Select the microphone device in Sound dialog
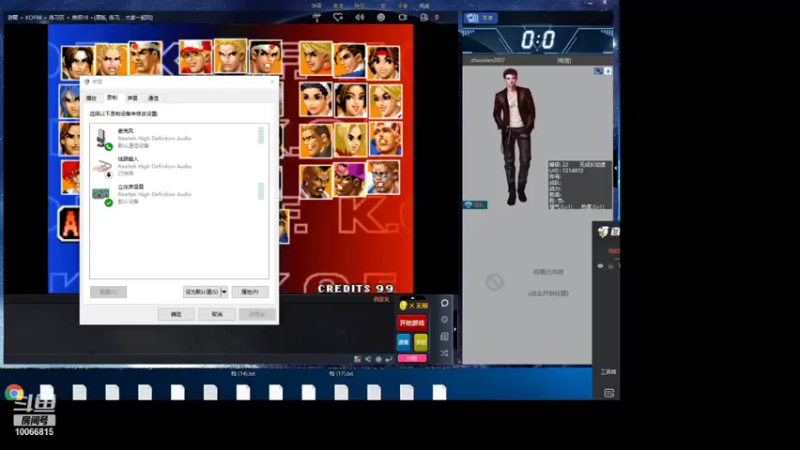800x450 pixels. pos(179,138)
